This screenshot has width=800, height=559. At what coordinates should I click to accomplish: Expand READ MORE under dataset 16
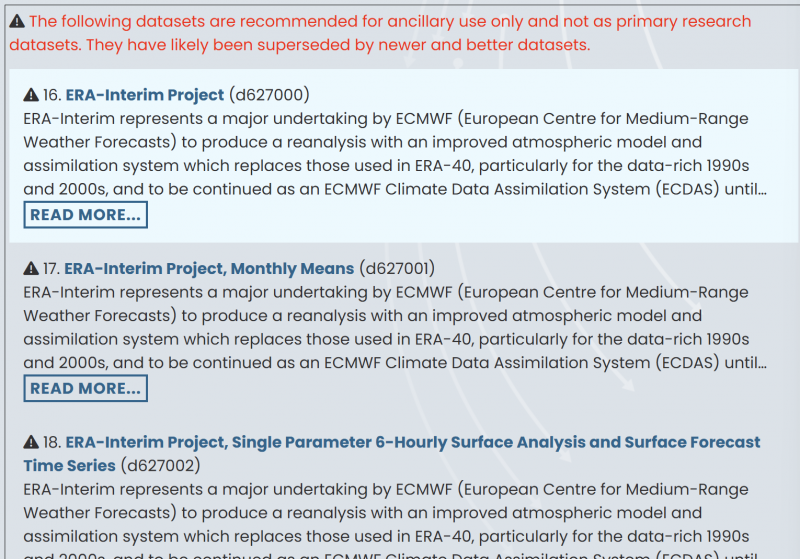85,215
